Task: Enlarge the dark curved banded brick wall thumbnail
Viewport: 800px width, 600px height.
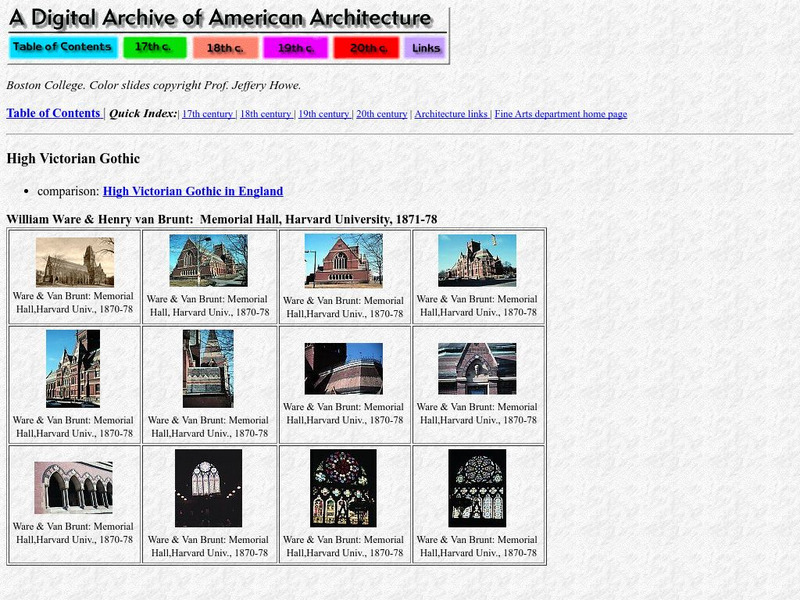Action: 343,368
